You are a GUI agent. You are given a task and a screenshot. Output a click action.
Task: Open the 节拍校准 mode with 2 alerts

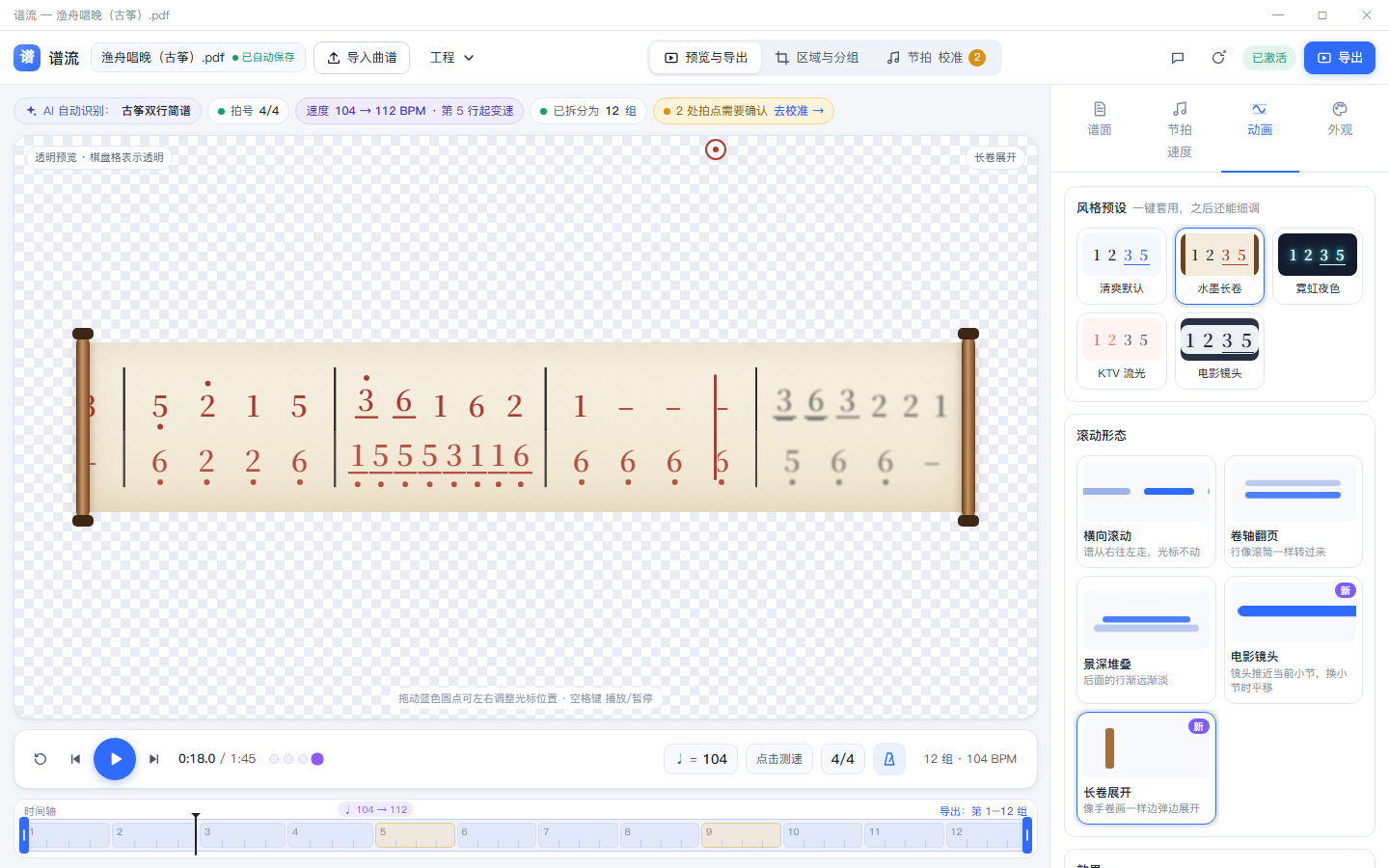[936, 58]
